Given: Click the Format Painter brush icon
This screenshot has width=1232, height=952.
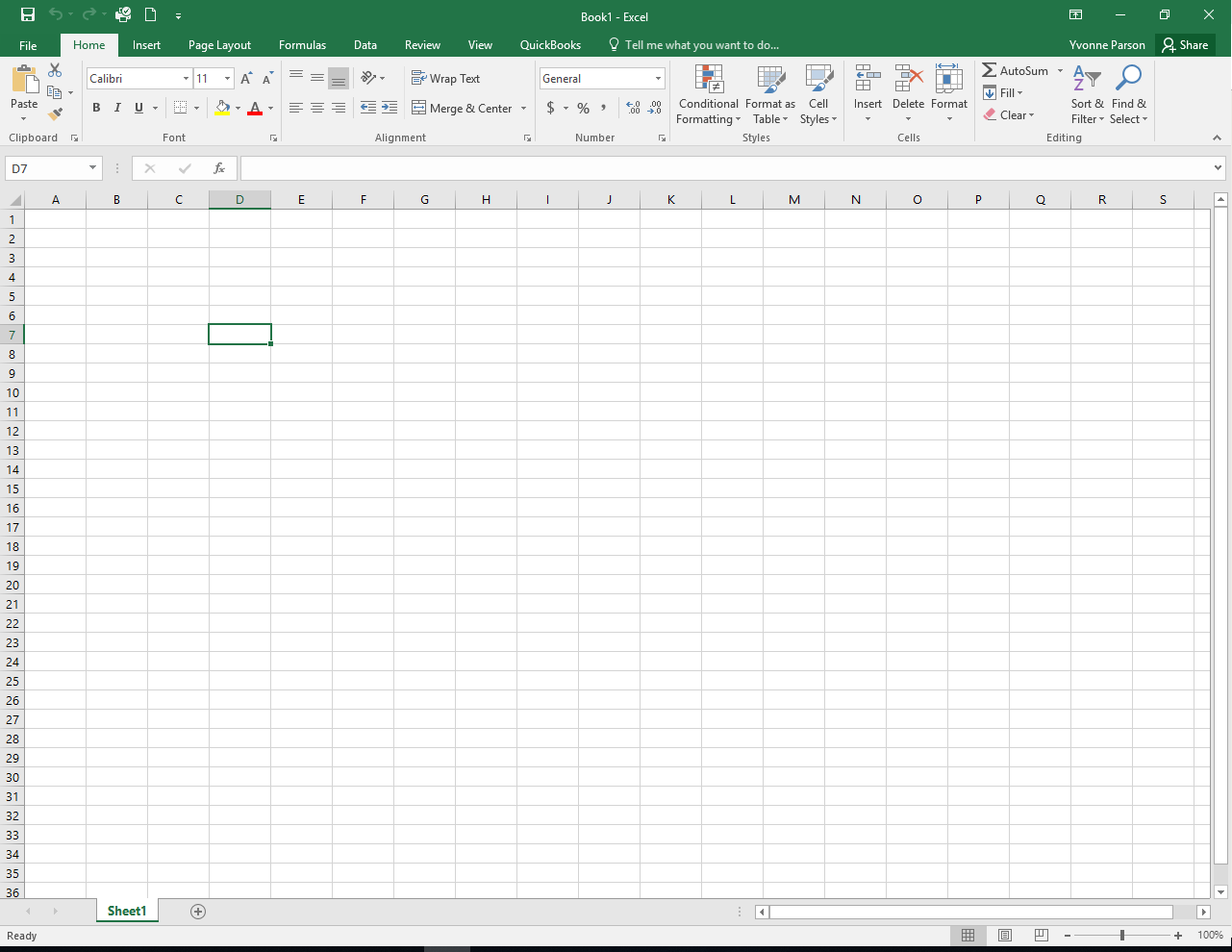Looking at the screenshot, I should [55, 113].
